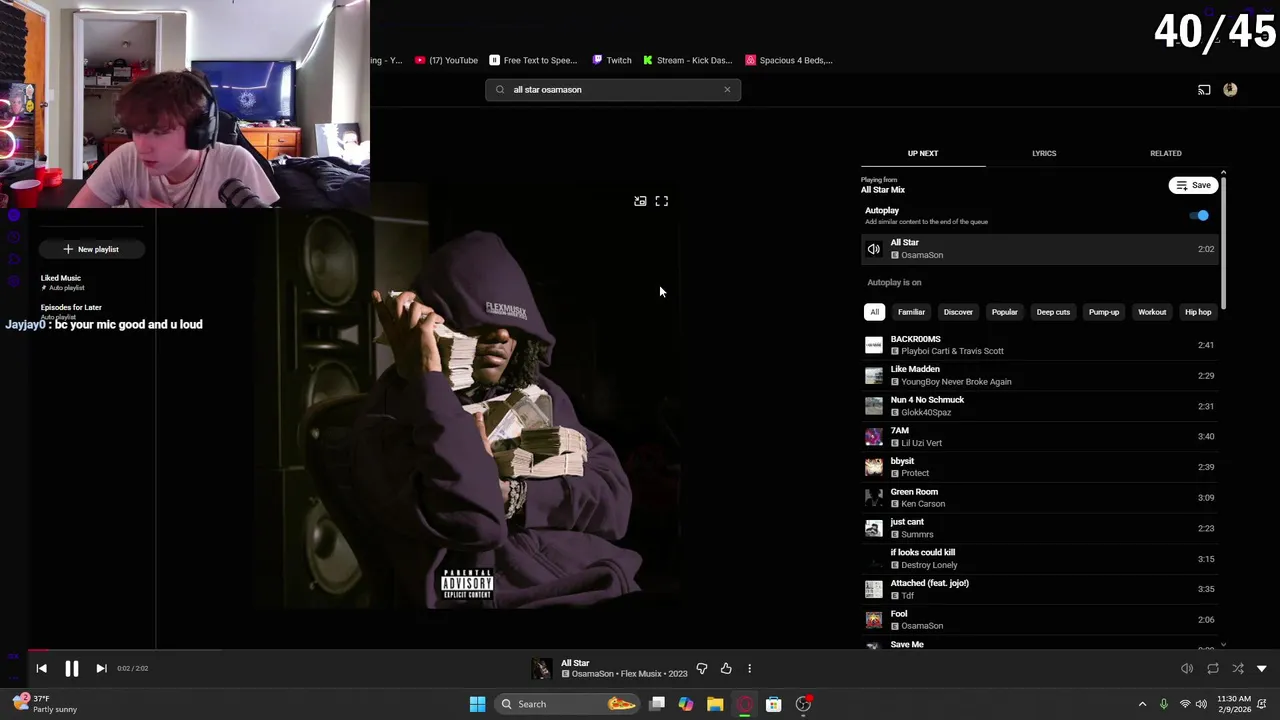This screenshot has height=720, width=1280.
Task: Click the album thumbnail in player bar
Action: [x=541, y=668]
